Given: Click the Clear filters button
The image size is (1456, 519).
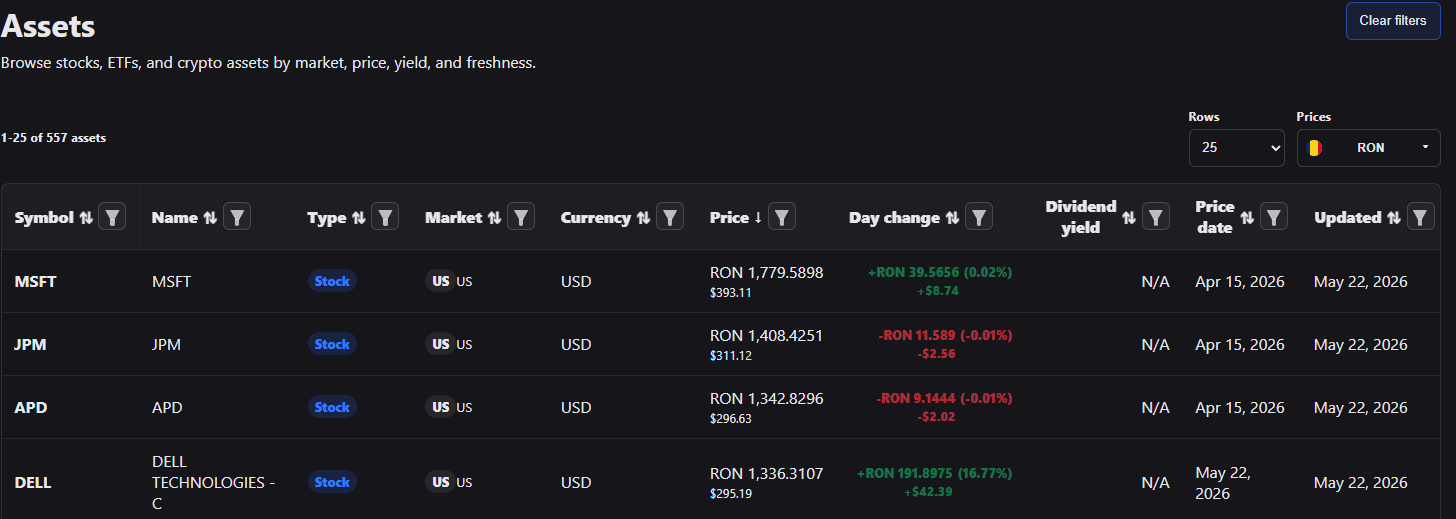Looking at the screenshot, I should point(1393,21).
